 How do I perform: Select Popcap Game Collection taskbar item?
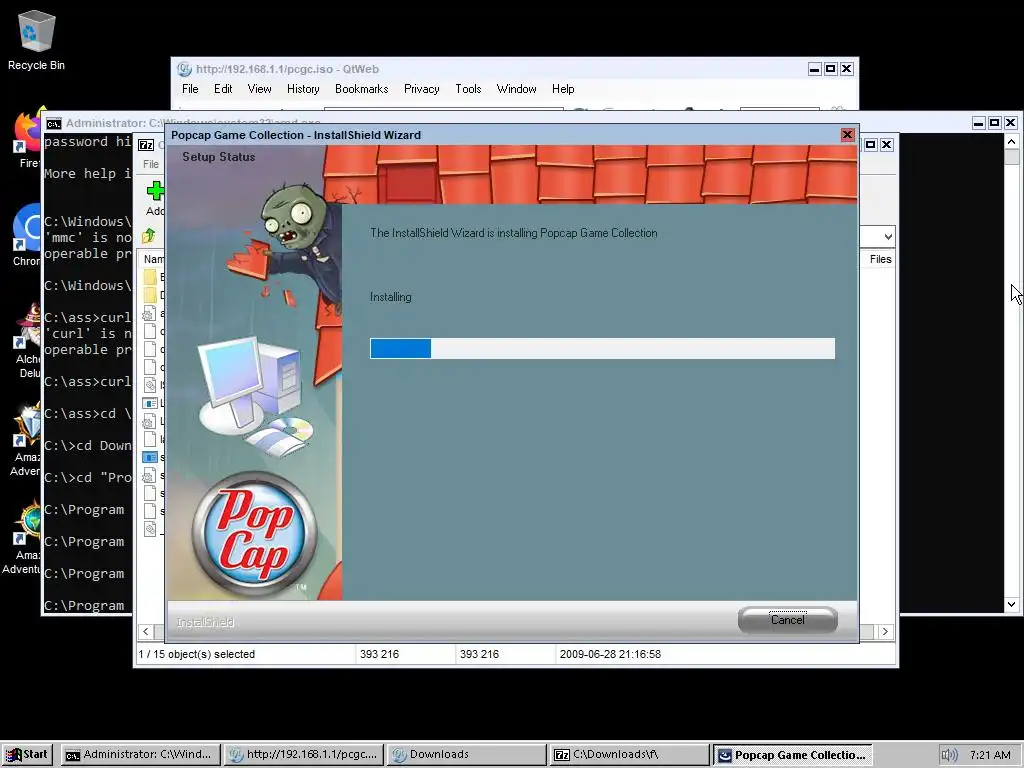(792, 754)
